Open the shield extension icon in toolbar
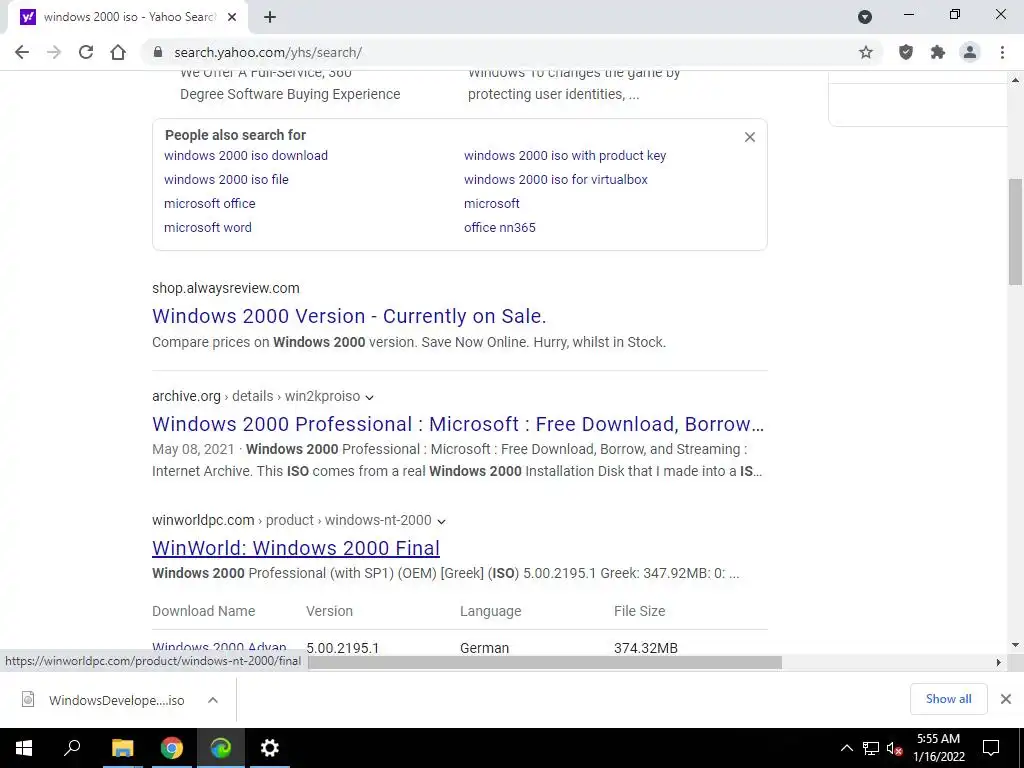Screen dimensions: 1024x768 906,52
